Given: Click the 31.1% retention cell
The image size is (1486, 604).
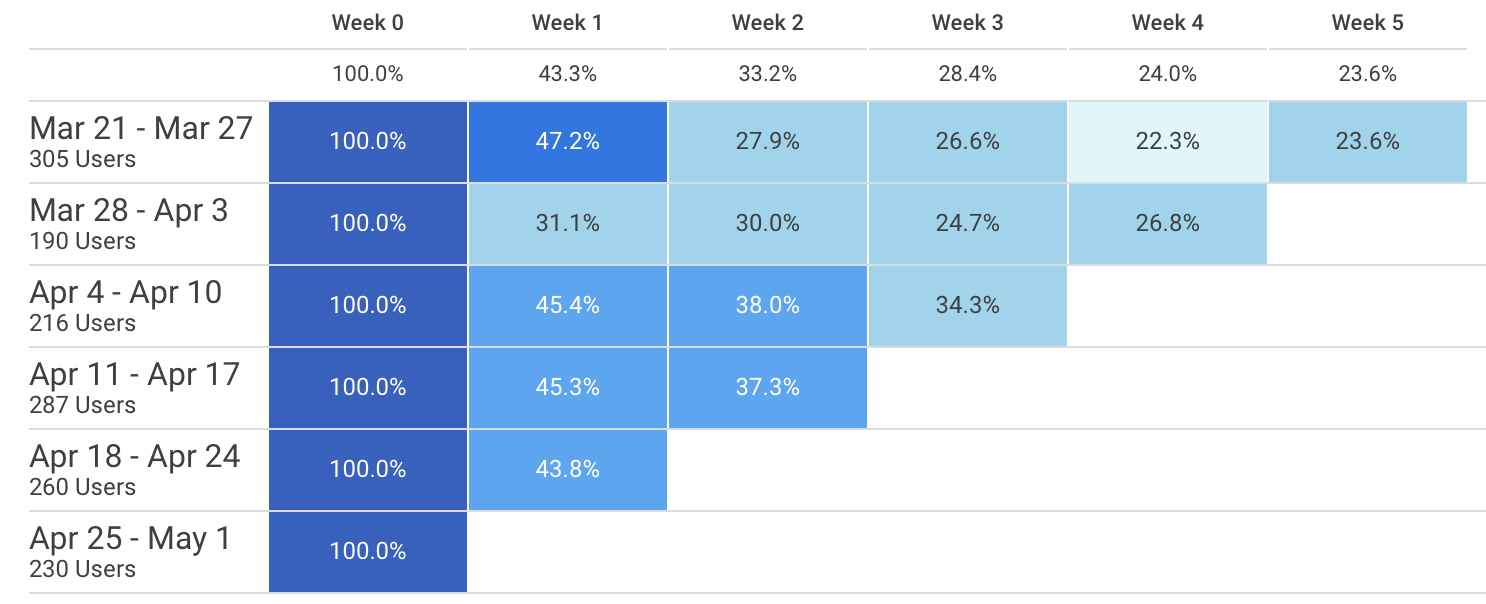Looking at the screenshot, I should 567,224.
